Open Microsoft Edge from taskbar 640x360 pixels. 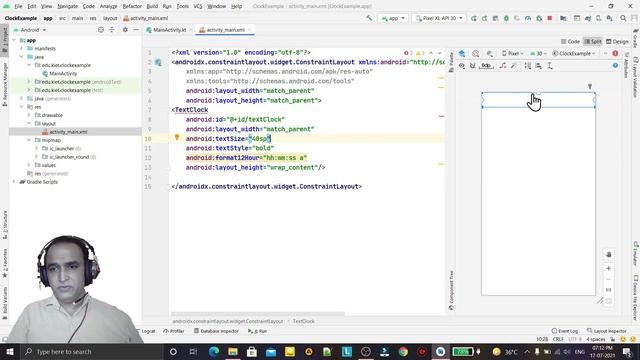coord(214,351)
